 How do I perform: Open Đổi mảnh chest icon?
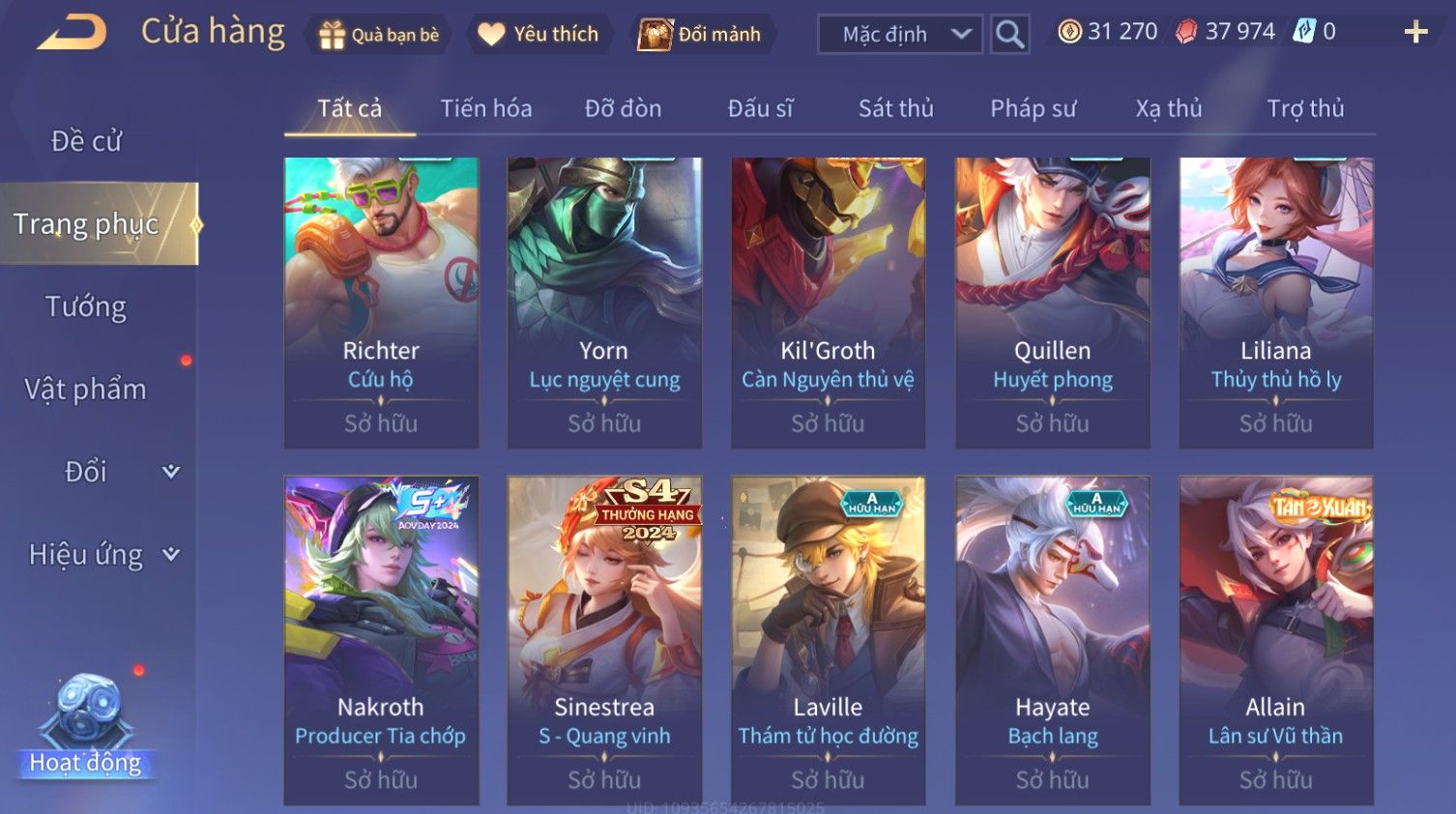point(655,35)
